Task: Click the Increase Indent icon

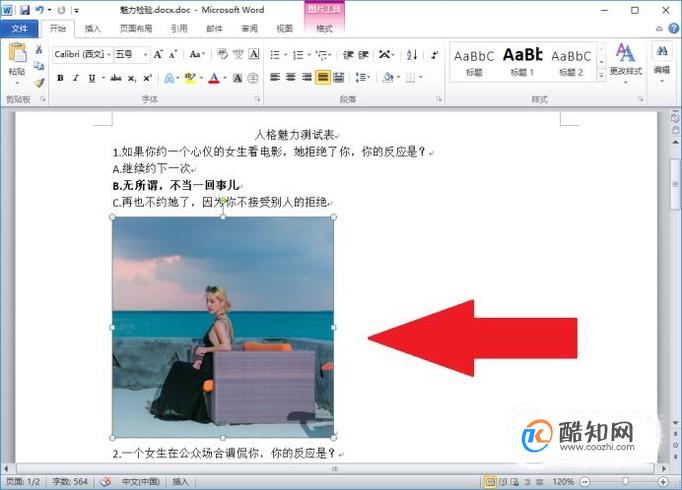Action: pyautogui.click(x=363, y=55)
